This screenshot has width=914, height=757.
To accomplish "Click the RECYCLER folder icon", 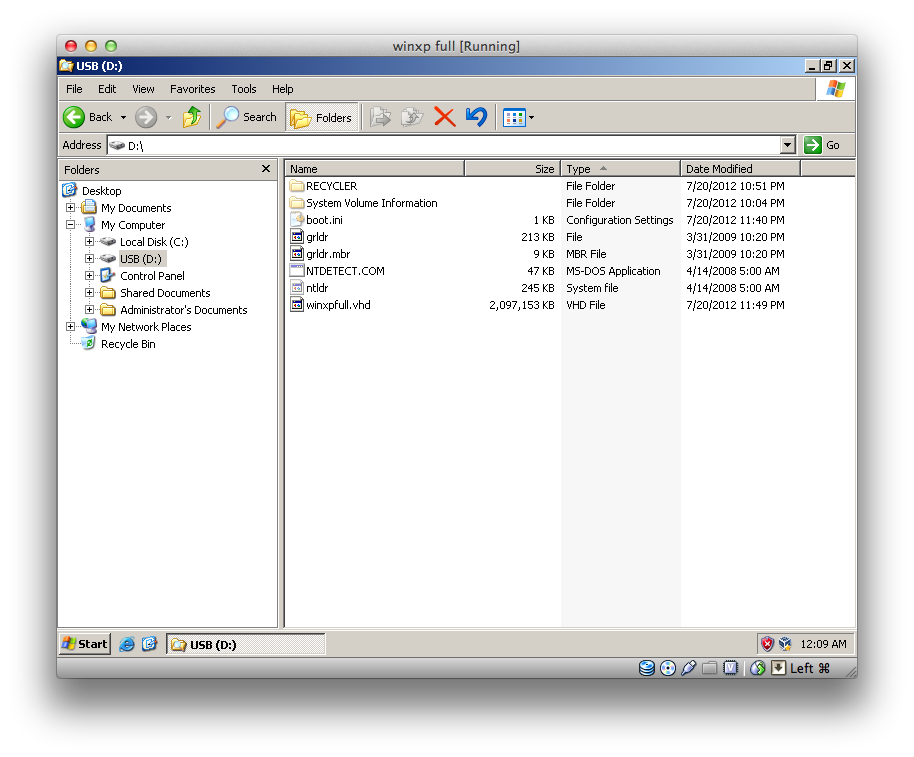I will (297, 186).
